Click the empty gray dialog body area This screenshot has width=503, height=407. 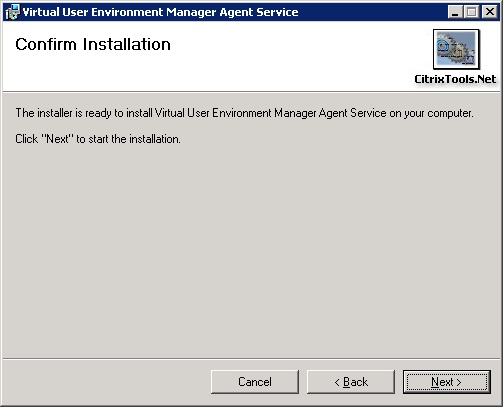pos(251,250)
